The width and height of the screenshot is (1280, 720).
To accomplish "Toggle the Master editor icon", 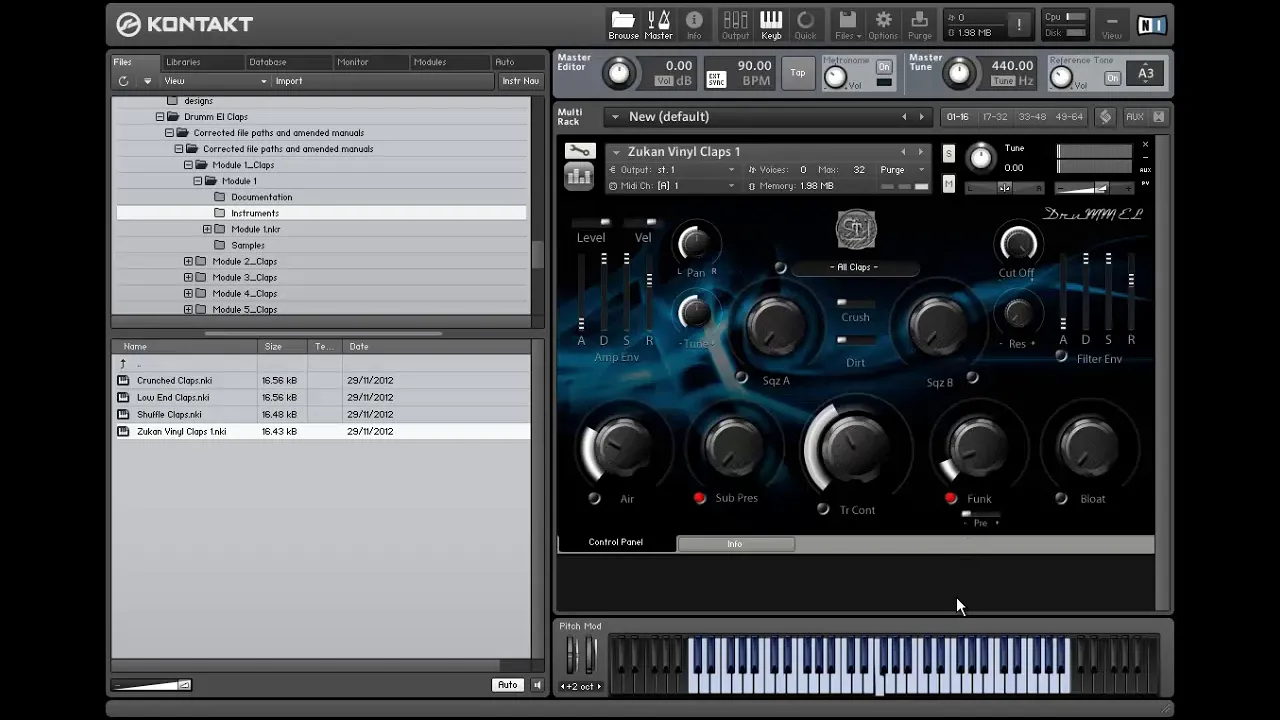I will tap(658, 25).
